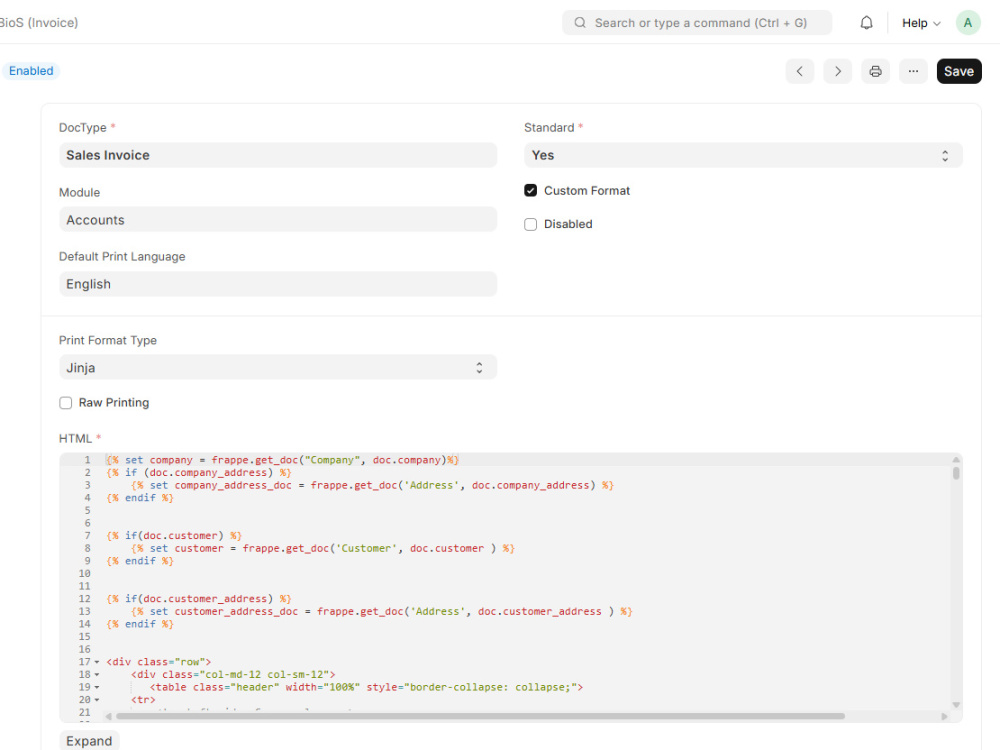Click the Enabled status indicator
Image resolution: width=1000 pixels, height=750 pixels.
click(x=31, y=70)
